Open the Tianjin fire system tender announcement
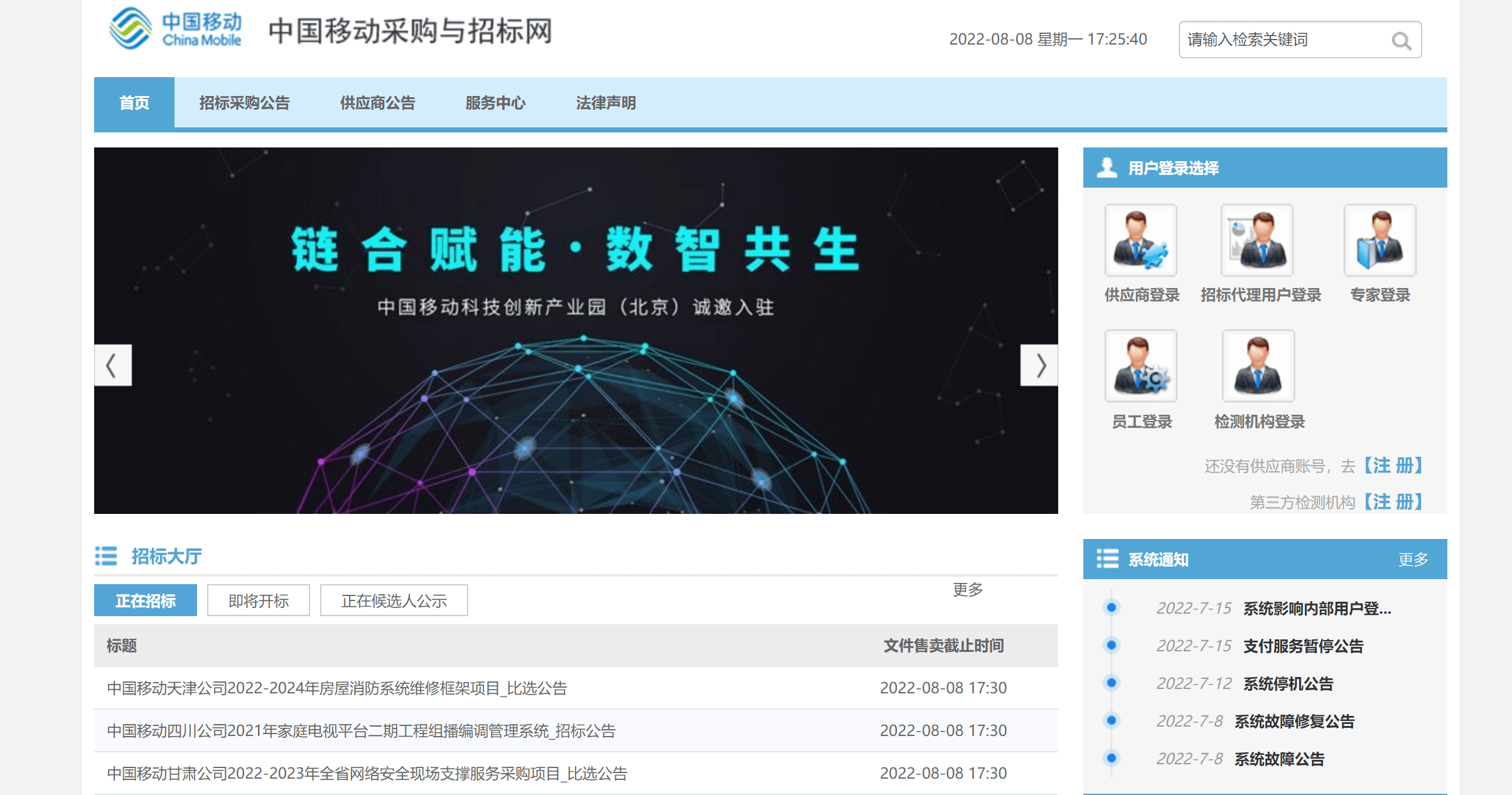Image resolution: width=1512 pixels, height=795 pixels. tap(337, 688)
